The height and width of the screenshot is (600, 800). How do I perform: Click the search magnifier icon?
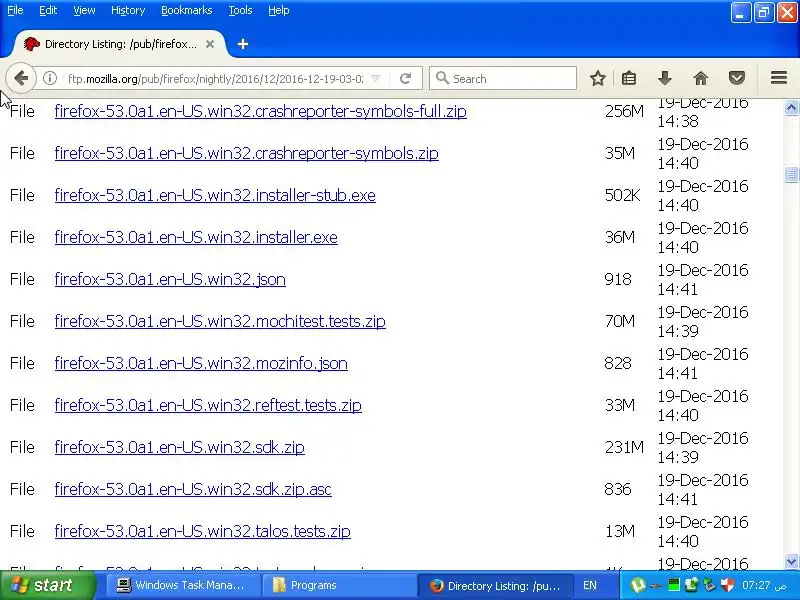(442, 79)
